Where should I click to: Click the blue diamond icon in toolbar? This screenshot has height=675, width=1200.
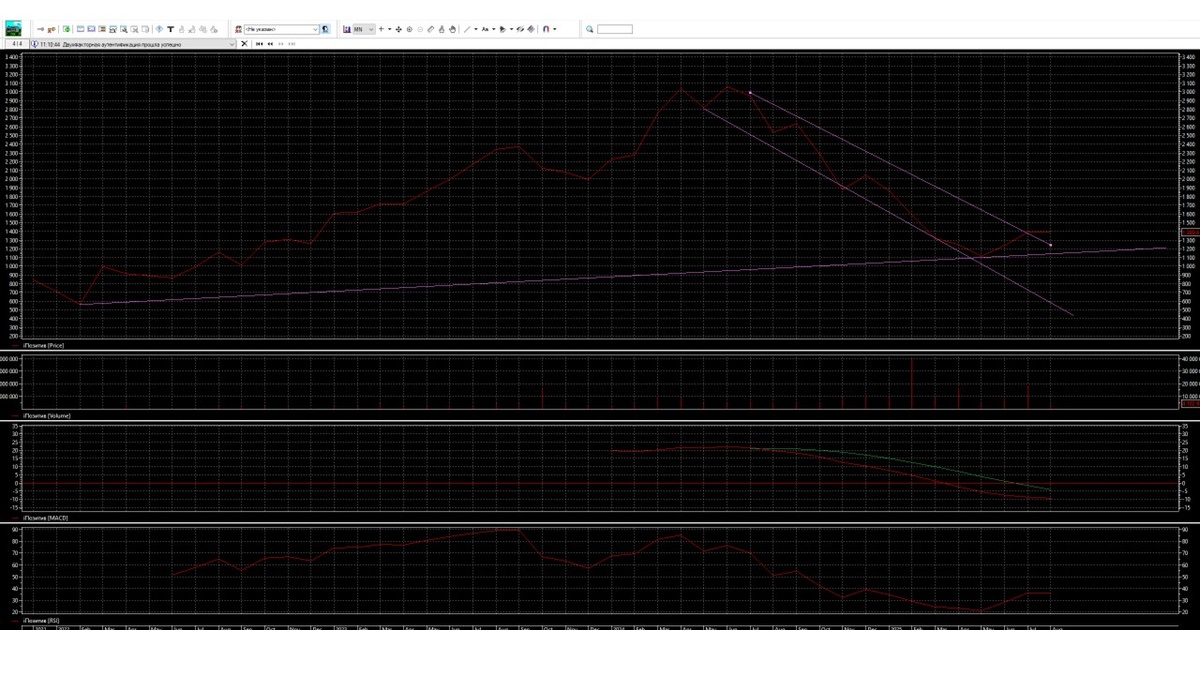click(159, 29)
